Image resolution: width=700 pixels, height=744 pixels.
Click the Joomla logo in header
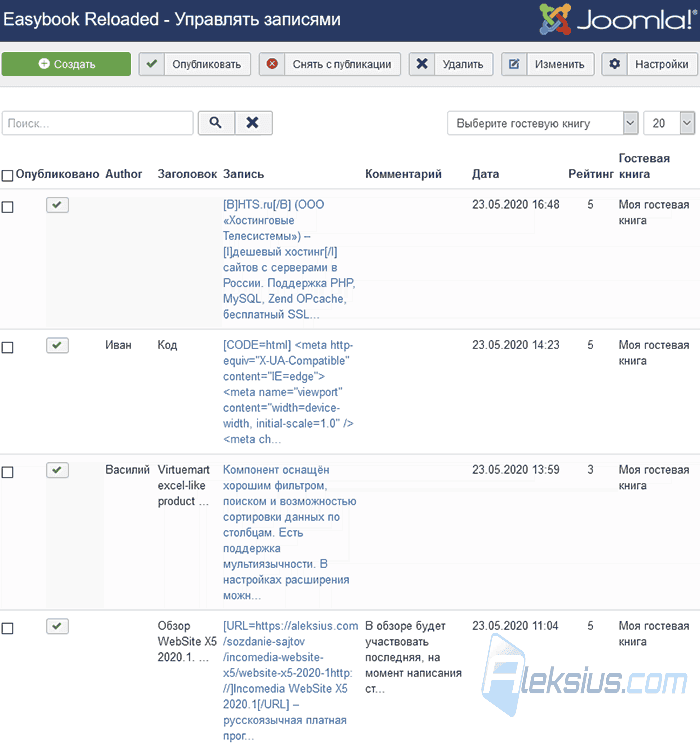click(x=618, y=19)
